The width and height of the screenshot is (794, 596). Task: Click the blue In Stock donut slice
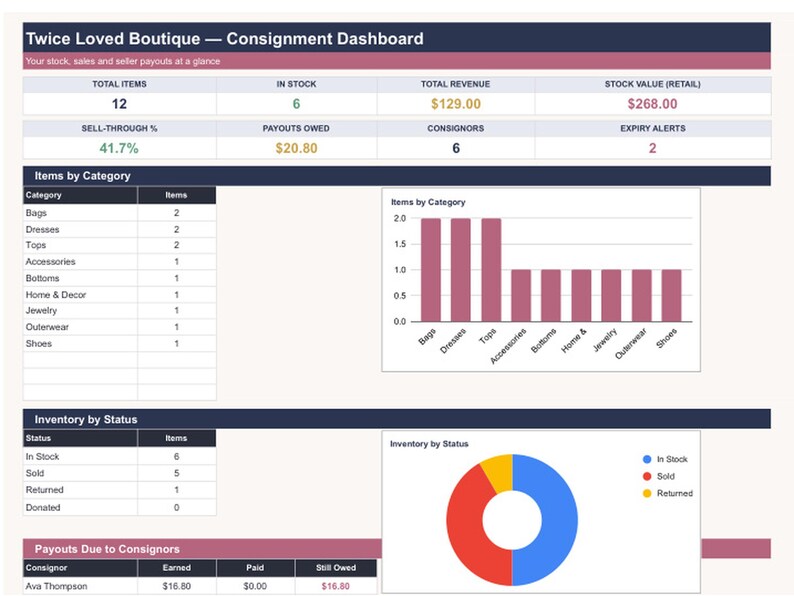[x=558, y=520]
